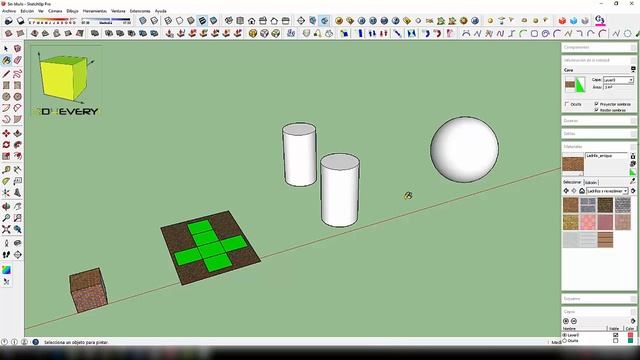This screenshot has width=640, height=360.
Task: Collapse the Materiales tray panel
Action: (598, 146)
